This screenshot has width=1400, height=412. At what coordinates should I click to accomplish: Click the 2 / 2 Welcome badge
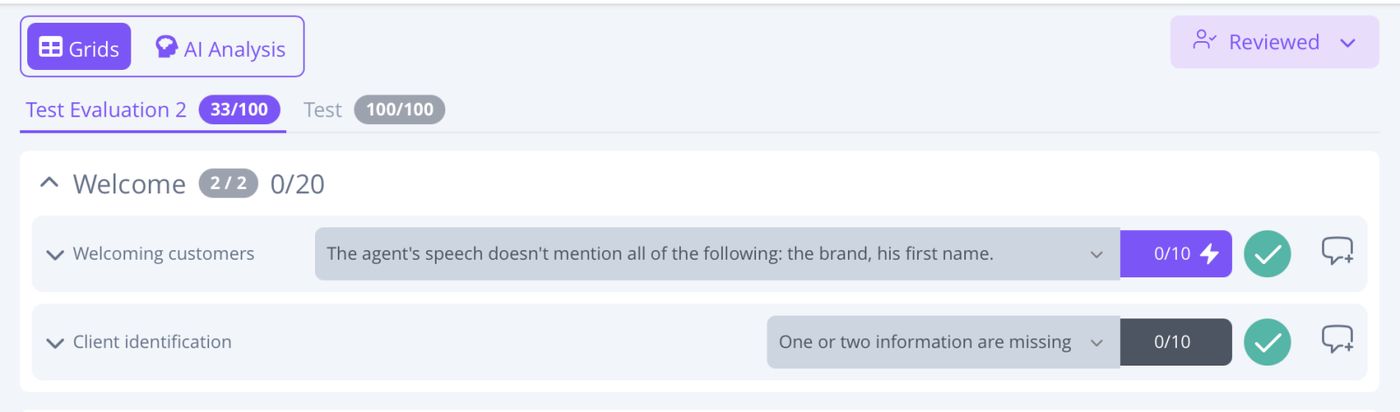pyautogui.click(x=228, y=183)
